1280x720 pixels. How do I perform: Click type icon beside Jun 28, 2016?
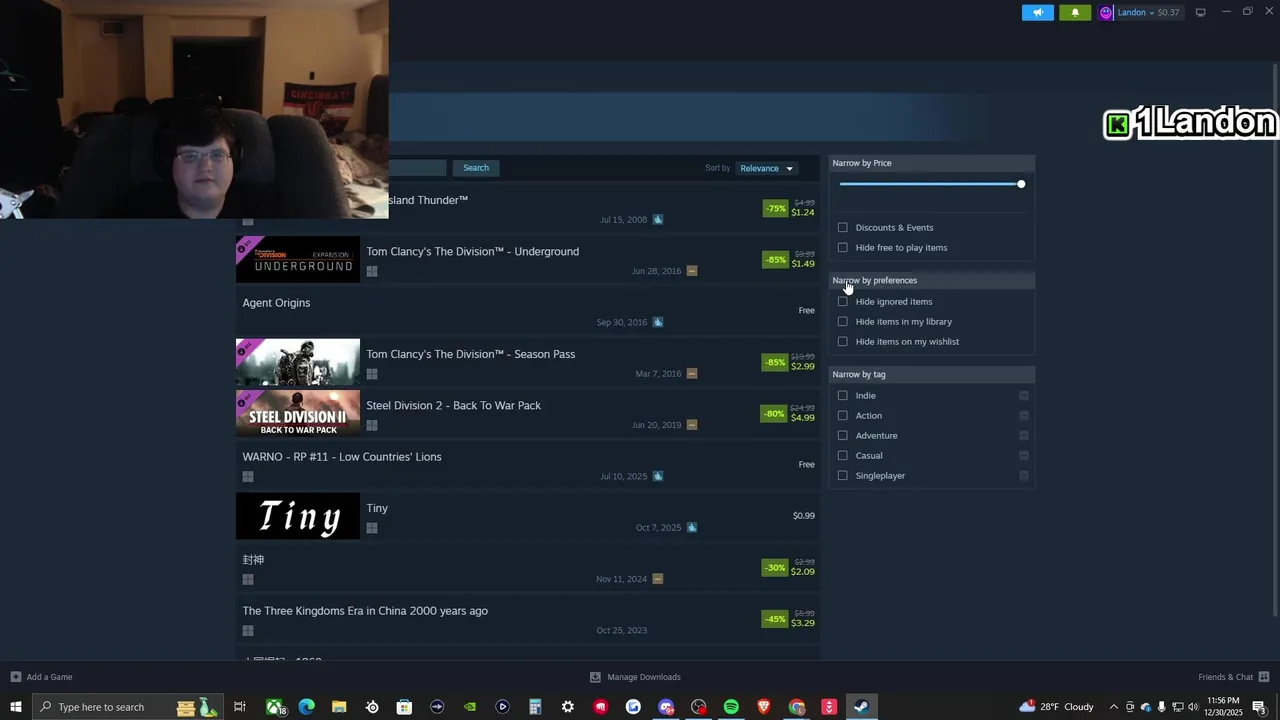tap(691, 271)
